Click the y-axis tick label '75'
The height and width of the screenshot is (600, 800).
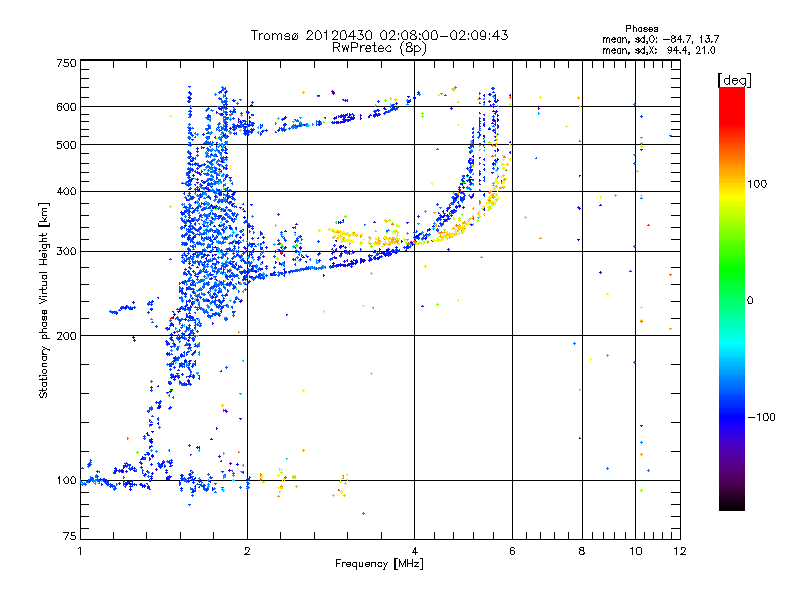(x=70, y=536)
